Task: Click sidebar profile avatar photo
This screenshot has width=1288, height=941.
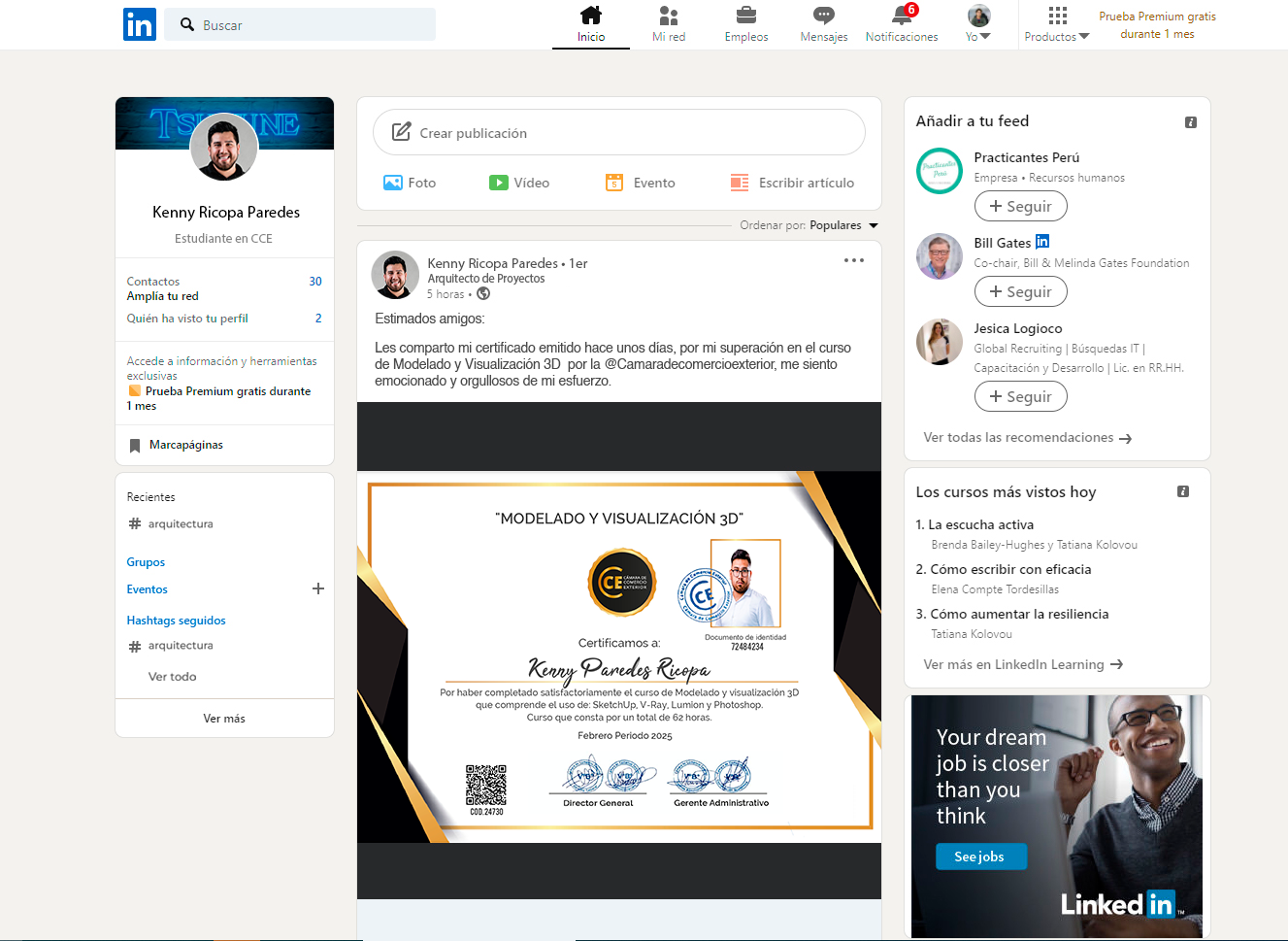Action: pyautogui.click(x=224, y=147)
